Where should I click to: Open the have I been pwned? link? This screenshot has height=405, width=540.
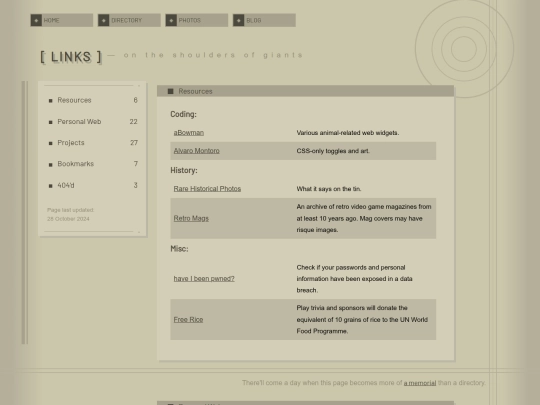(x=204, y=279)
